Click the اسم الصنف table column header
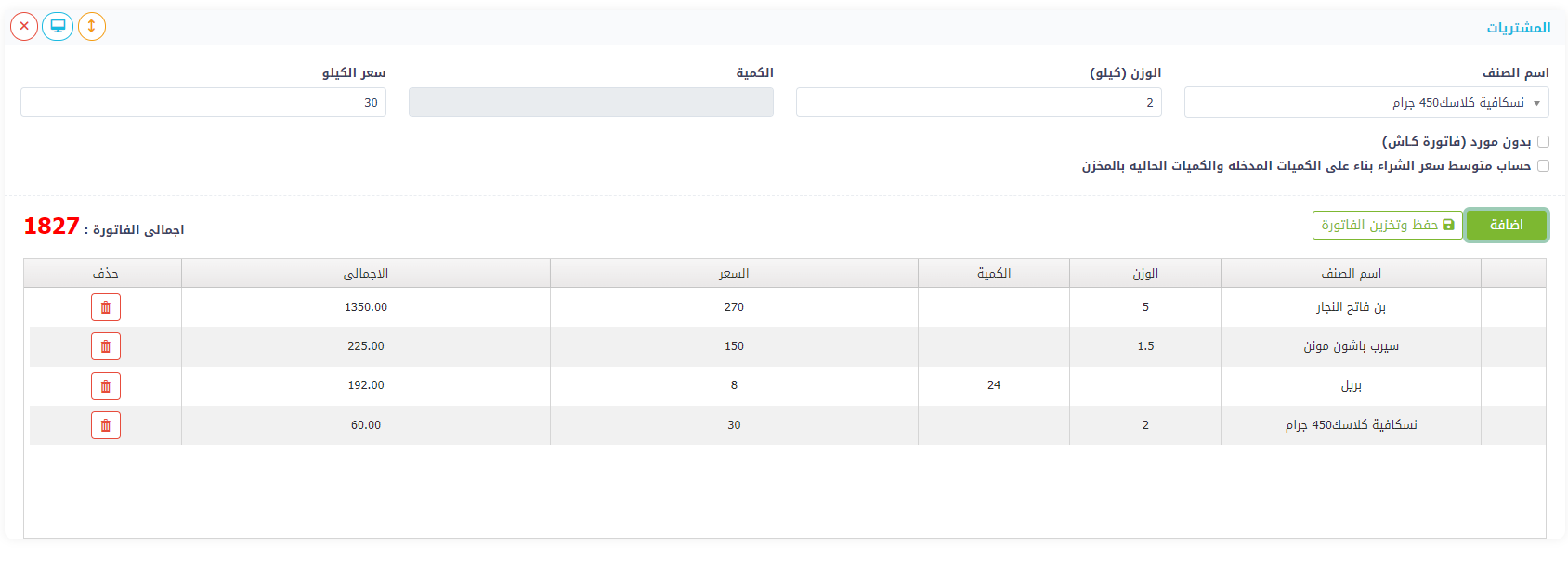 1351,274
